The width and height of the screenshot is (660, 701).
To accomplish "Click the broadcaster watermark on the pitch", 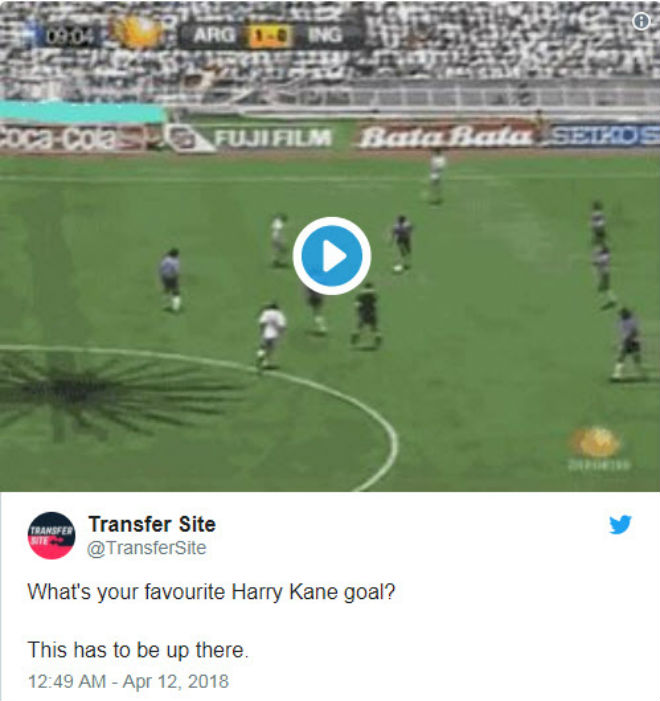I will click(x=598, y=449).
